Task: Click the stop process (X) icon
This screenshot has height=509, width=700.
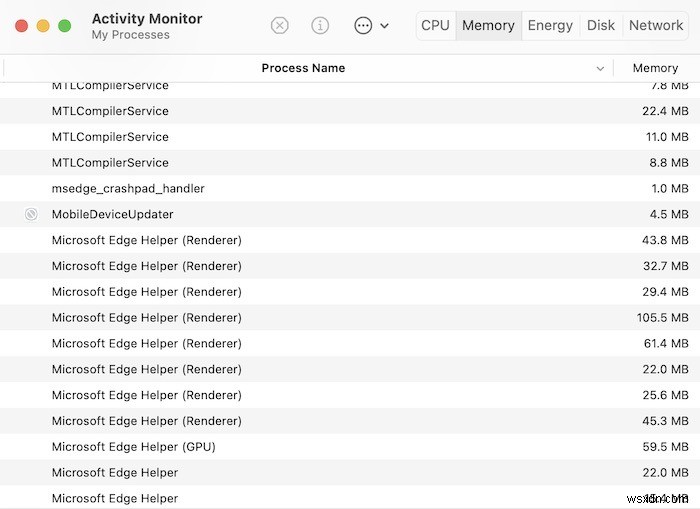Action: tap(279, 25)
